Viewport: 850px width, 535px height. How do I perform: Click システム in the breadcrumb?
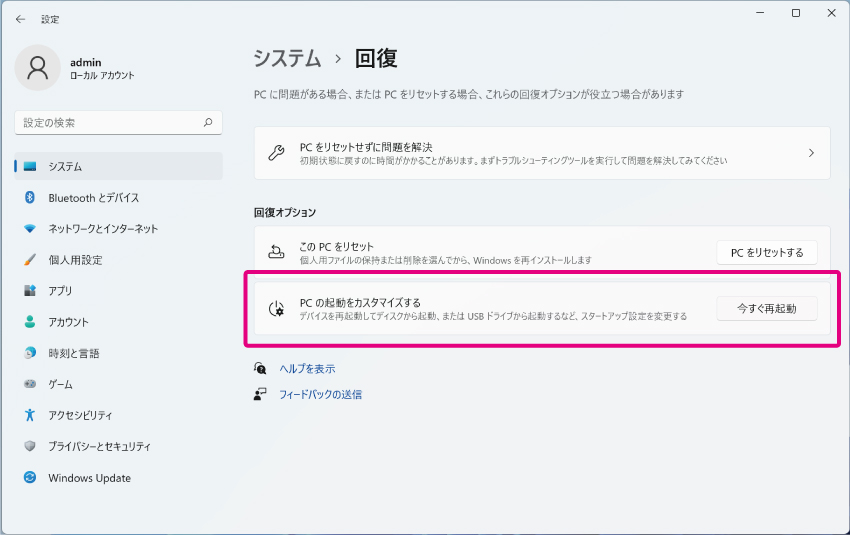click(287, 58)
